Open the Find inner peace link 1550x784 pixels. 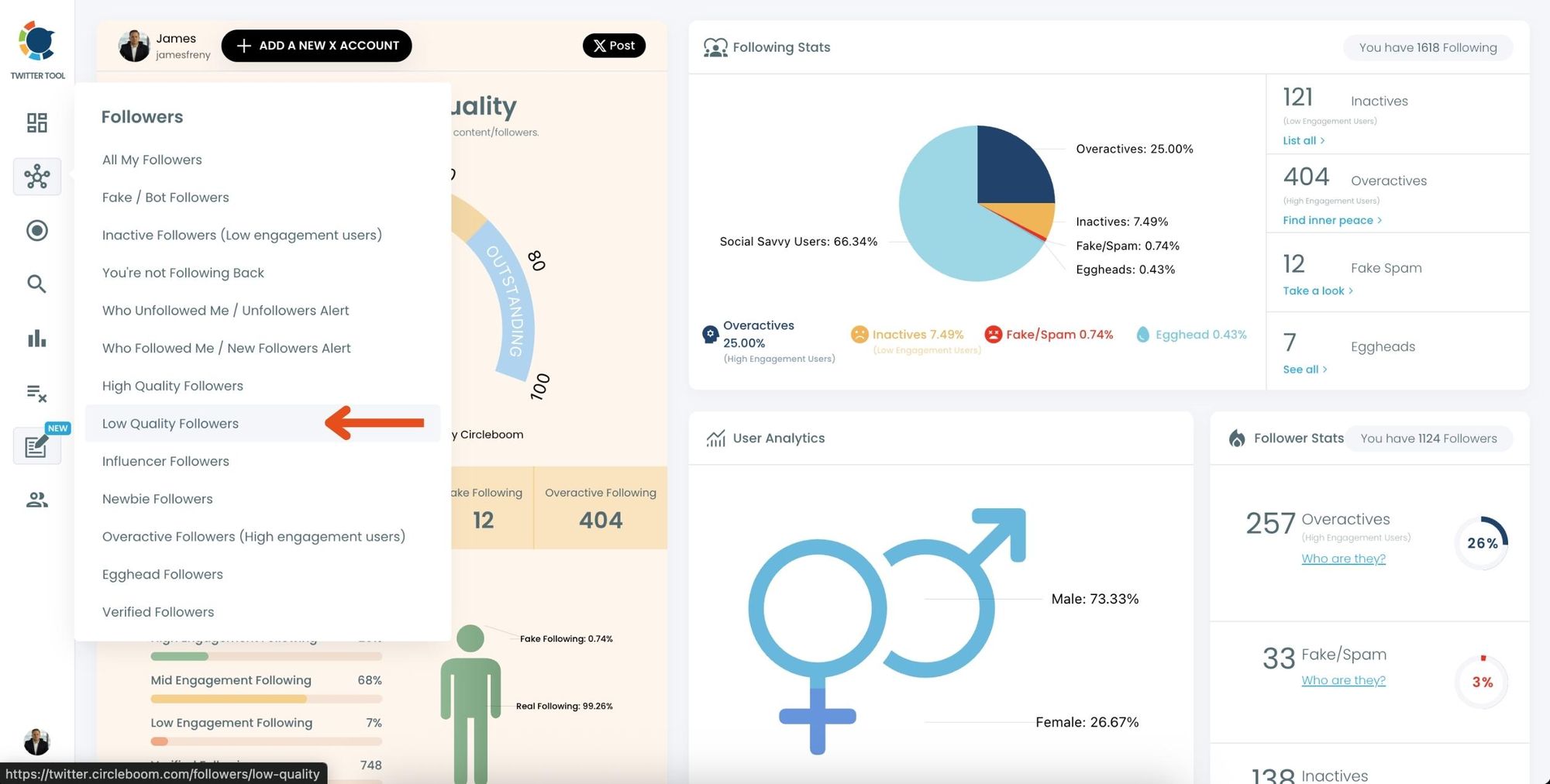click(x=1331, y=221)
